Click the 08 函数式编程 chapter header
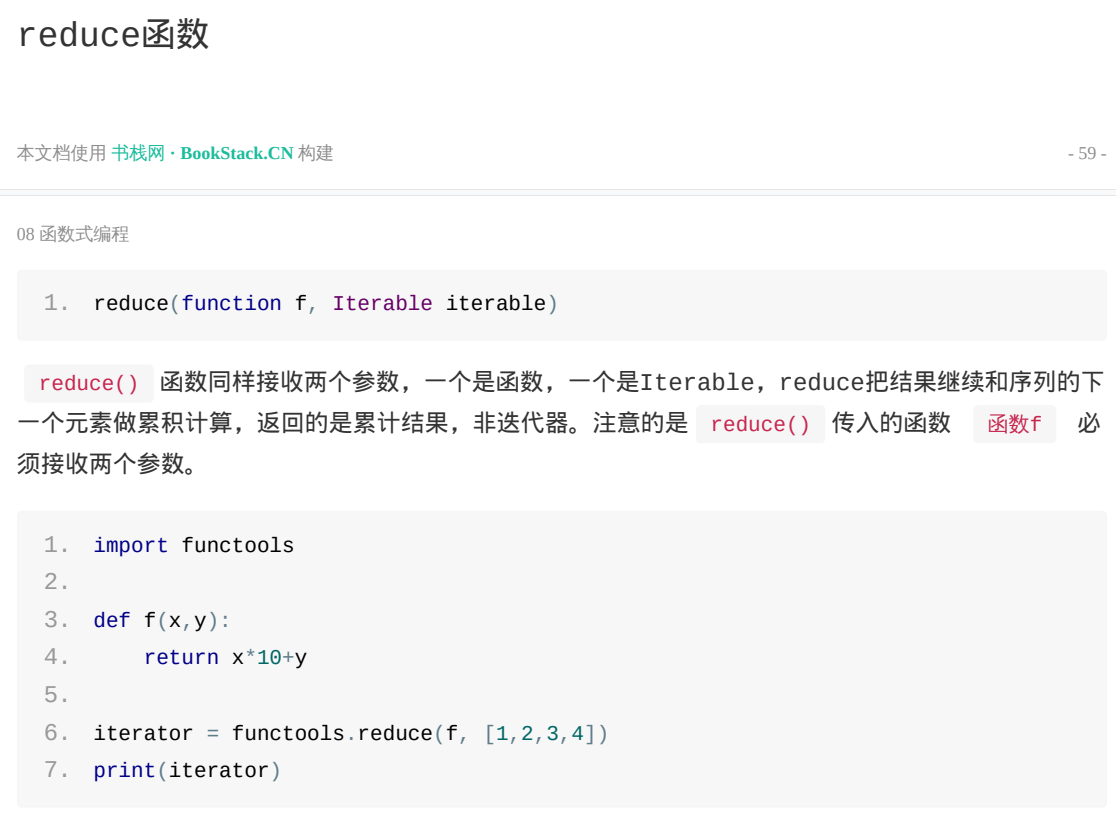This screenshot has width=1116, height=814. (73, 234)
